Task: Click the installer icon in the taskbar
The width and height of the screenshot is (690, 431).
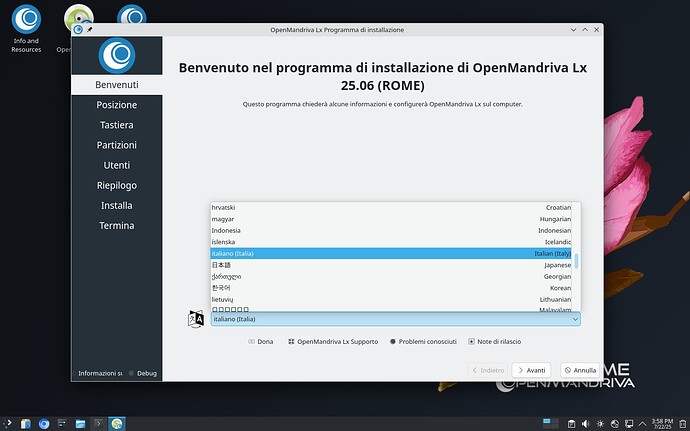Action: 117,423
